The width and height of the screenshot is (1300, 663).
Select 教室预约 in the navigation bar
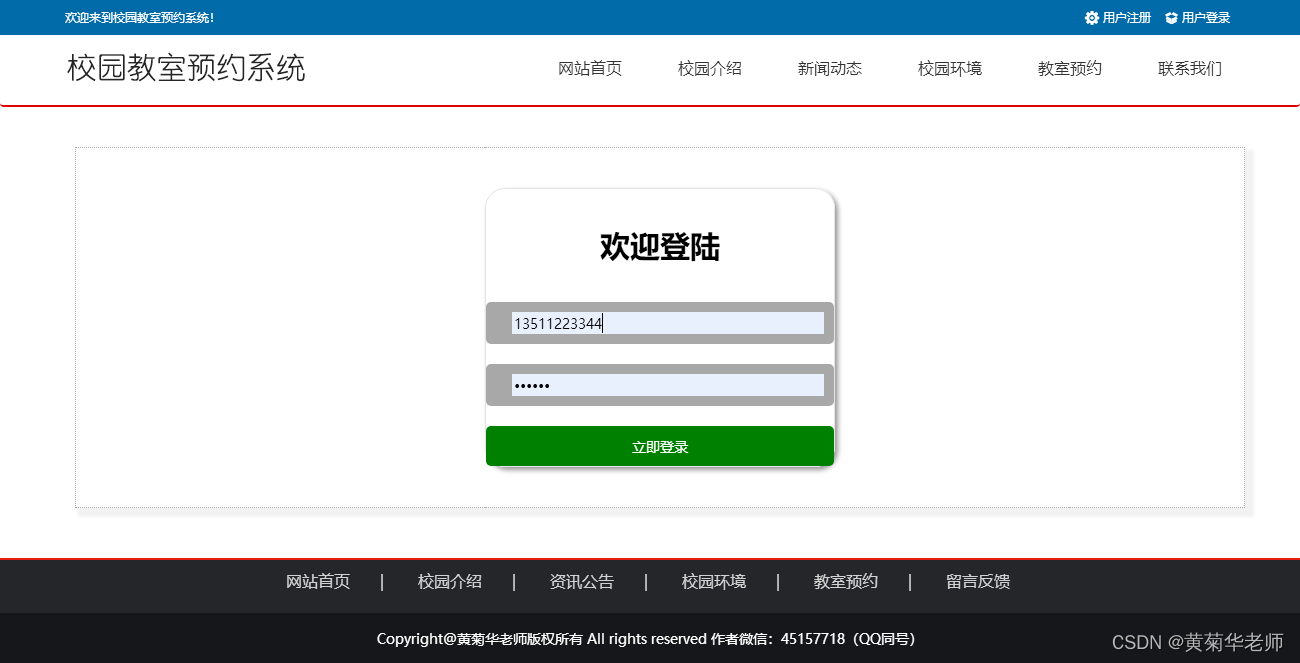tap(1069, 68)
